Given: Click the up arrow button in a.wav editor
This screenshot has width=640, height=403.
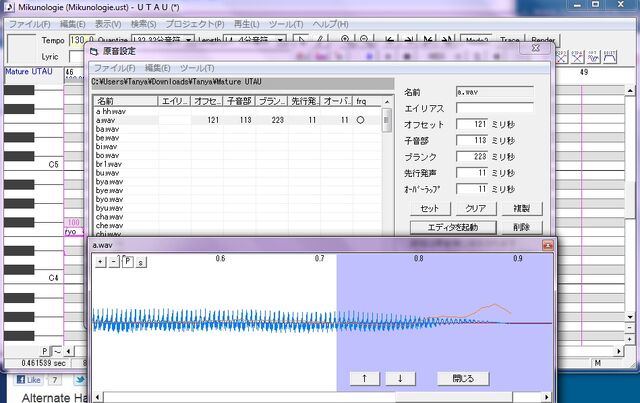Looking at the screenshot, I should coord(364,379).
